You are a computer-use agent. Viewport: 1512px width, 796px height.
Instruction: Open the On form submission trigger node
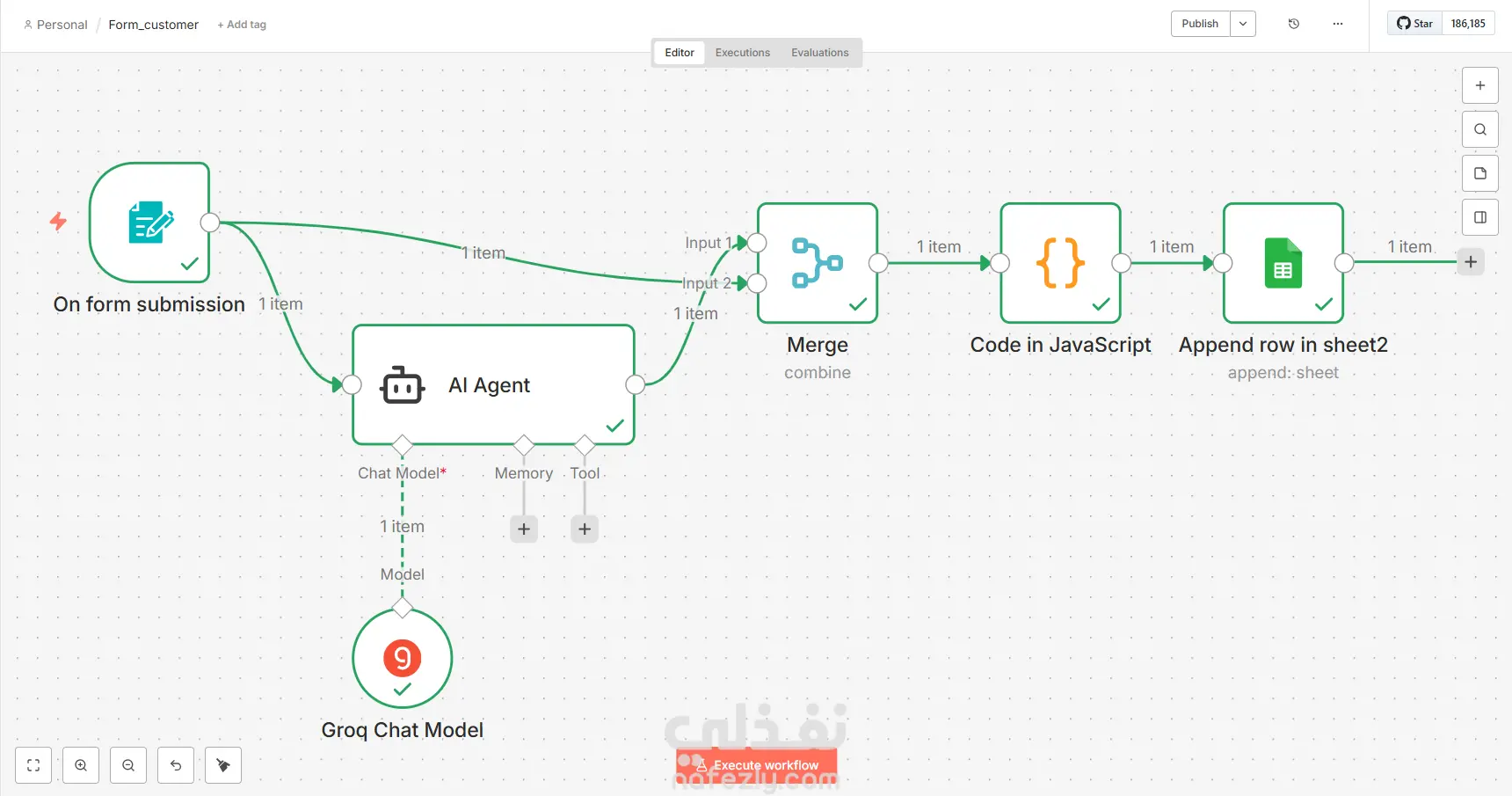tap(149, 223)
